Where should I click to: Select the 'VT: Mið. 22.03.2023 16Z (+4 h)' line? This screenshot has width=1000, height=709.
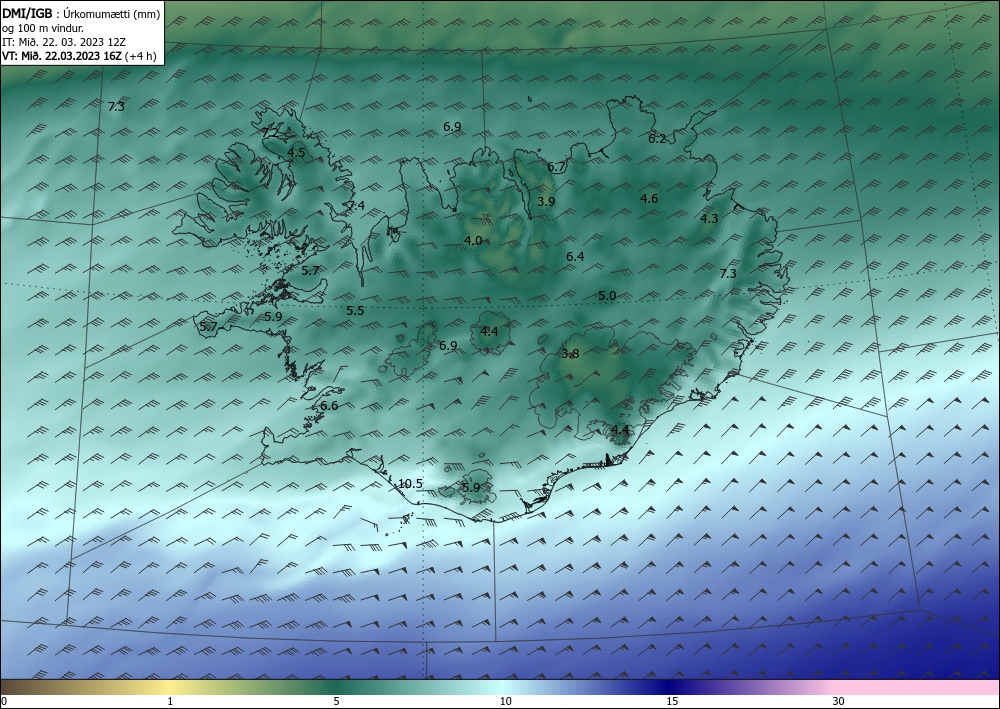(79, 55)
